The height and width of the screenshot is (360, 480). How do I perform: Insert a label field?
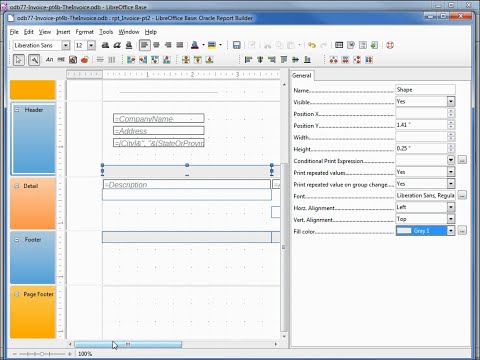coord(49,60)
